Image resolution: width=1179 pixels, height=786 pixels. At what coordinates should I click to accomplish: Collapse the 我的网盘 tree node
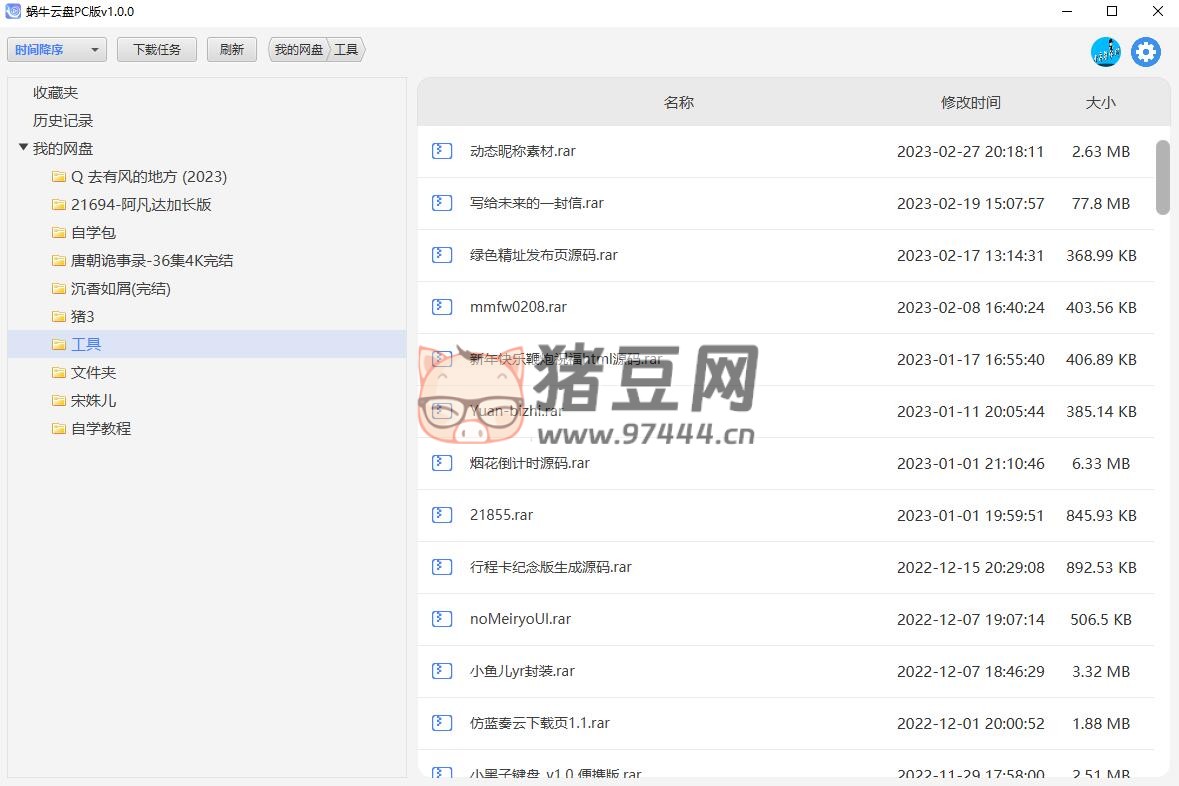pos(23,148)
